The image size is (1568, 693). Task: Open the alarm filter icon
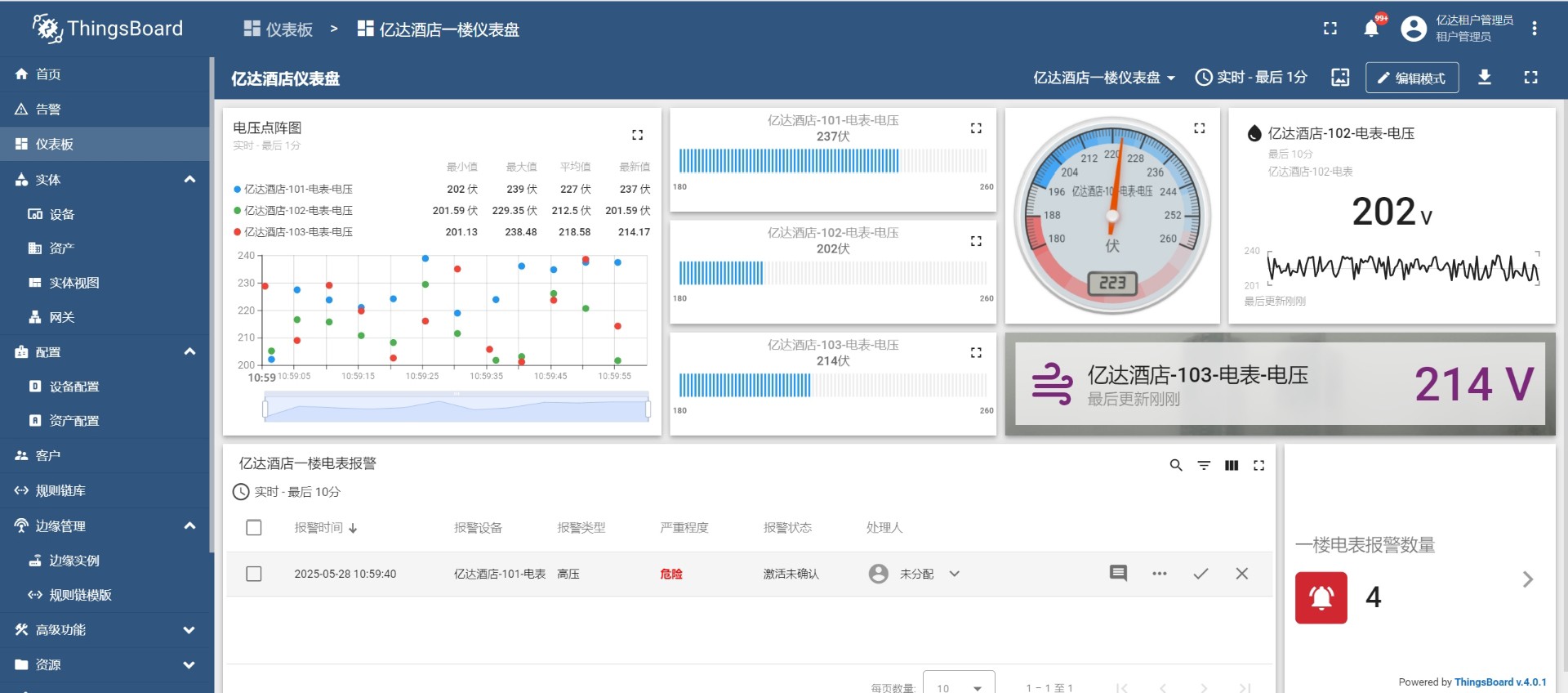tap(1204, 465)
